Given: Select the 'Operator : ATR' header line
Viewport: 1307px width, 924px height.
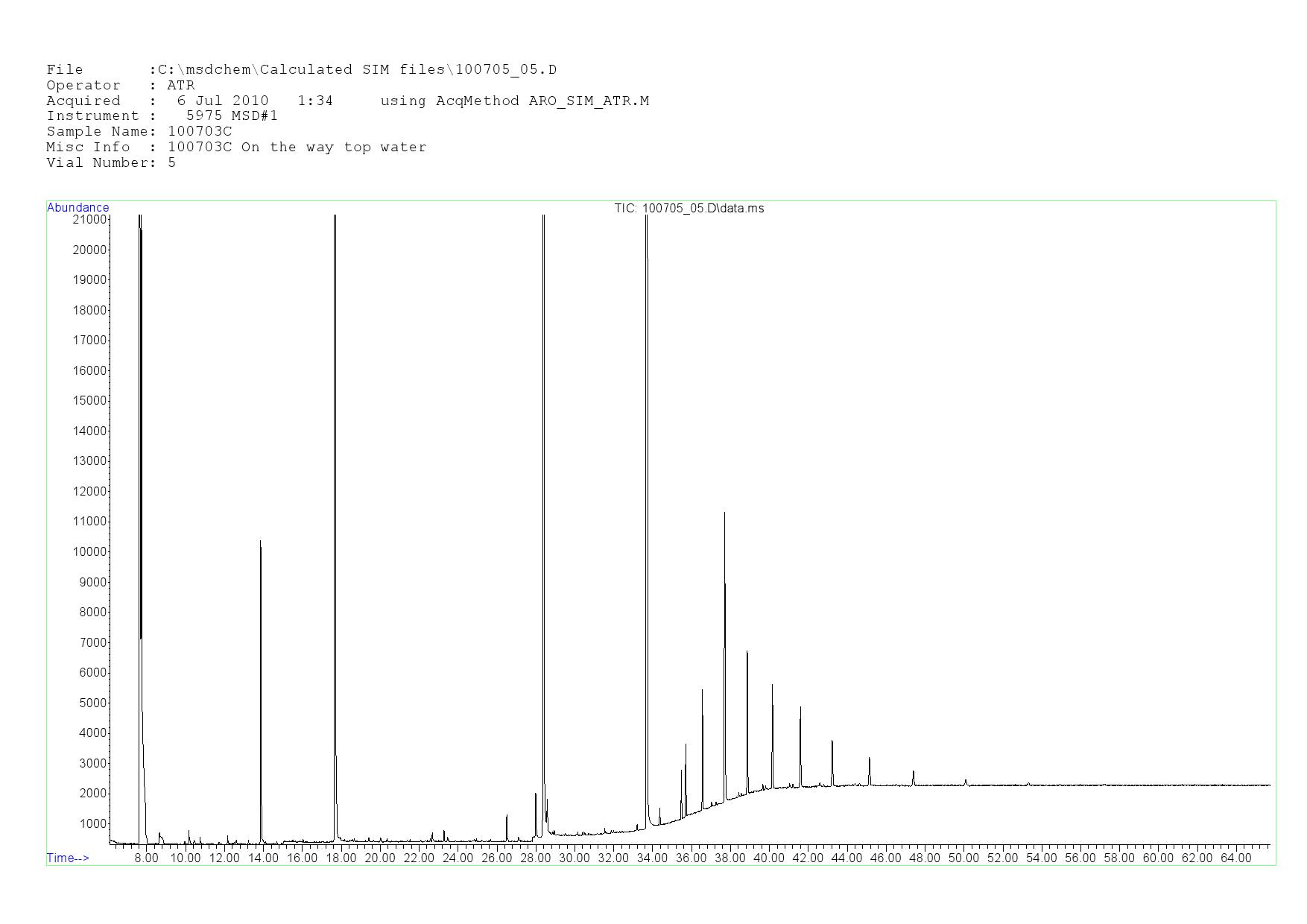Looking at the screenshot, I should tap(120, 86).
